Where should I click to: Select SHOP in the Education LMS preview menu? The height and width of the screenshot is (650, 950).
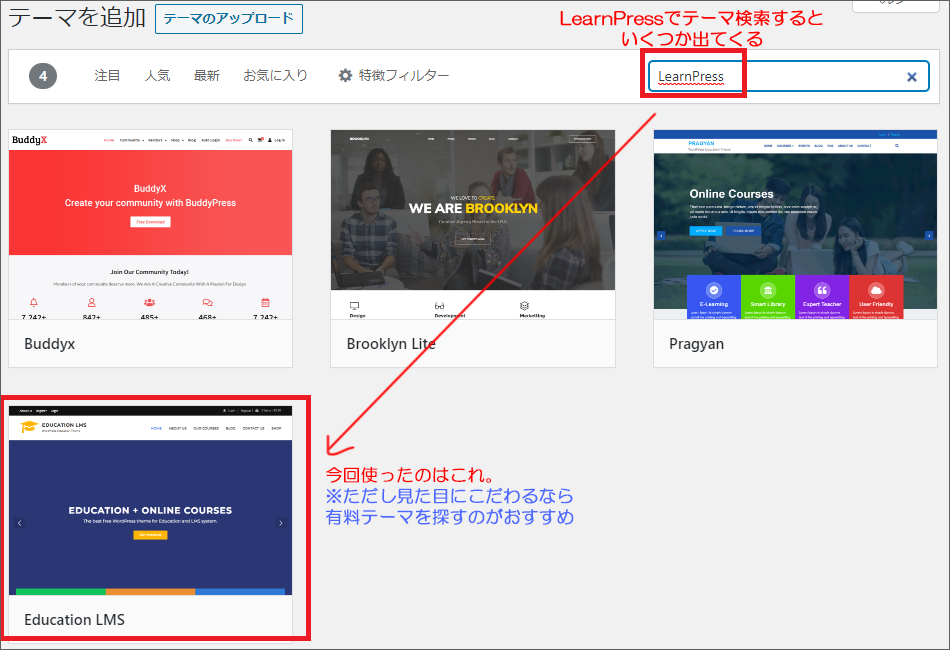277,429
